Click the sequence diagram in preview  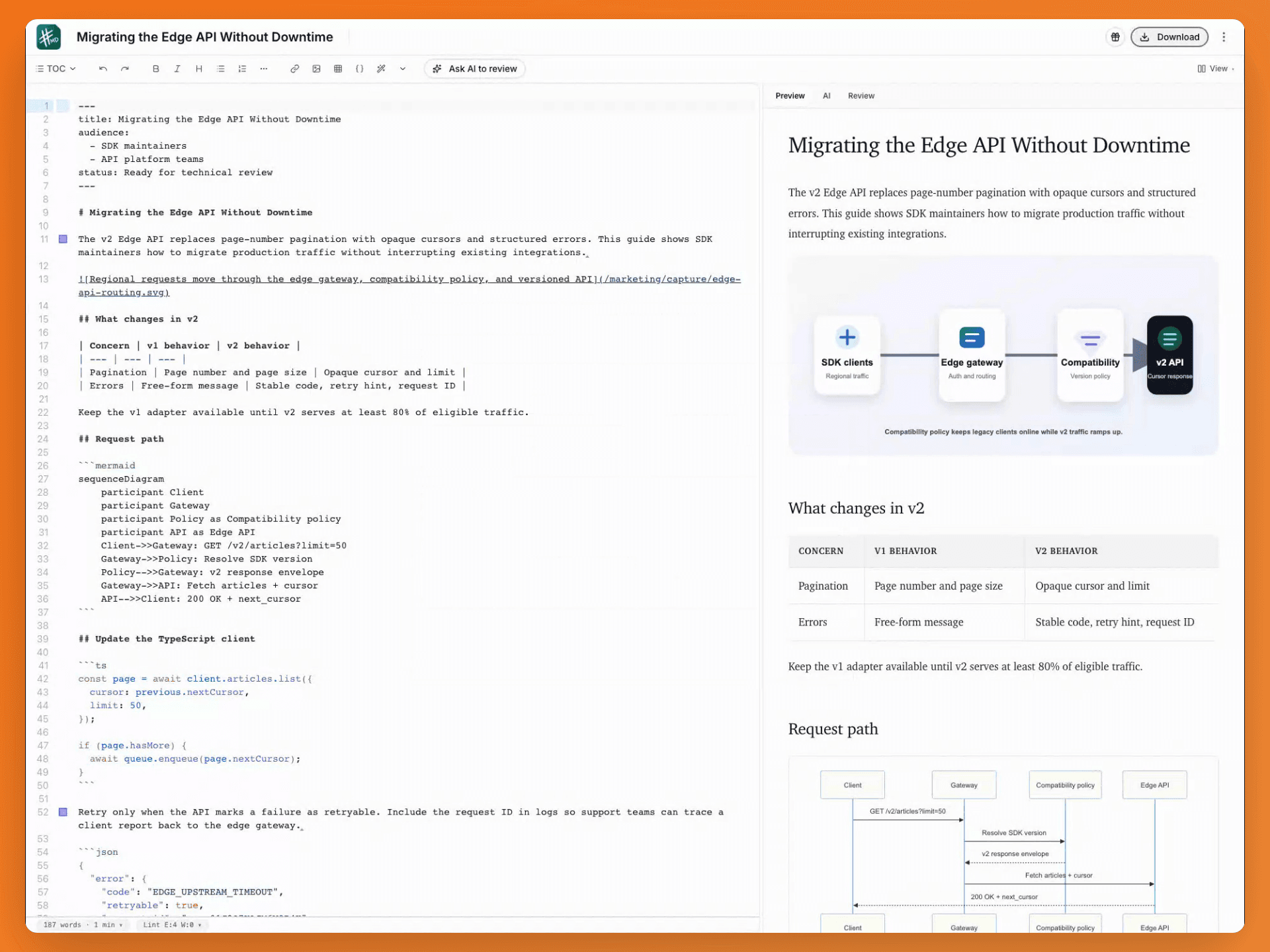pos(1003,845)
